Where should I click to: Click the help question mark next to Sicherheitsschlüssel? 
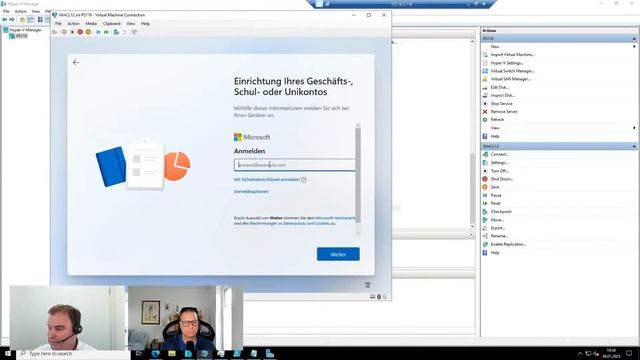[304, 180]
